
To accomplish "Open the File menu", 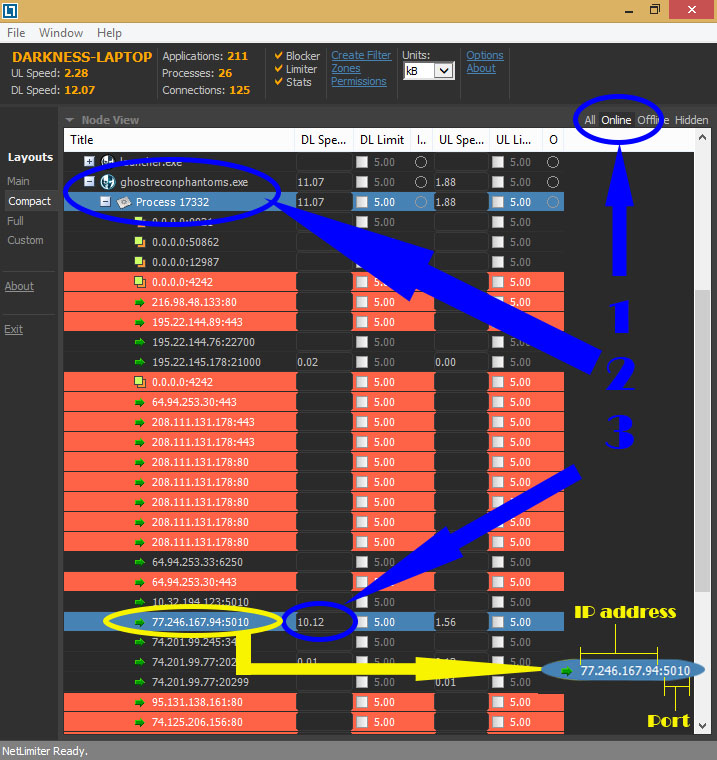I will point(16,33).
